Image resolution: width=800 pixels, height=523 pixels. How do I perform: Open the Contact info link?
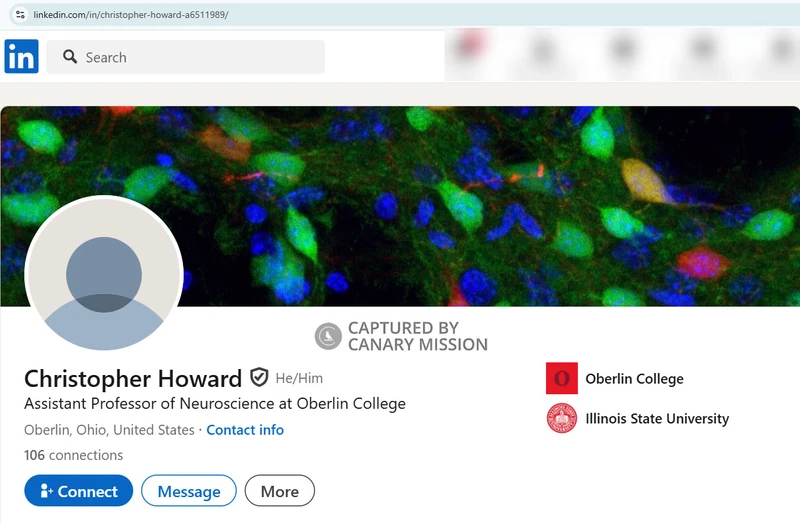coord(245,430)
